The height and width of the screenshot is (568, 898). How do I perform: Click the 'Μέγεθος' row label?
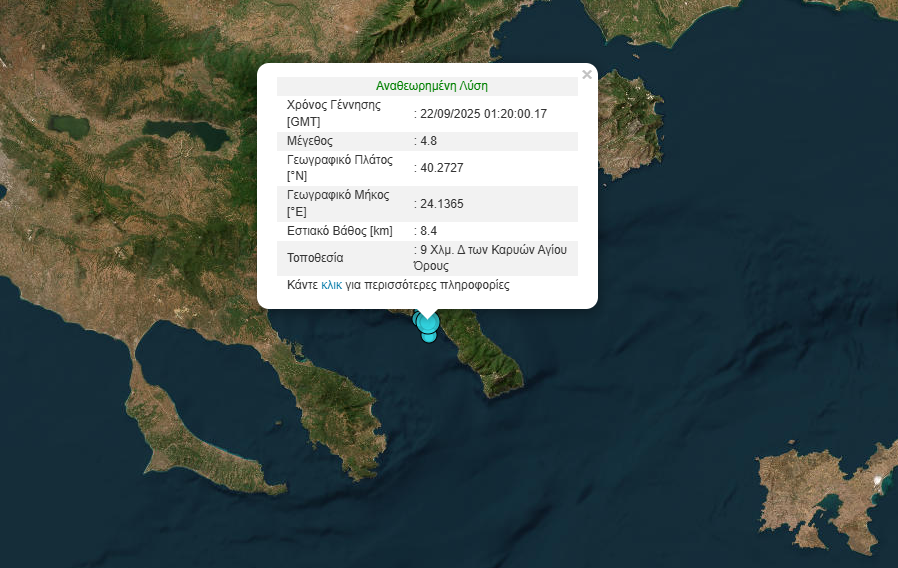click(310, 141)
